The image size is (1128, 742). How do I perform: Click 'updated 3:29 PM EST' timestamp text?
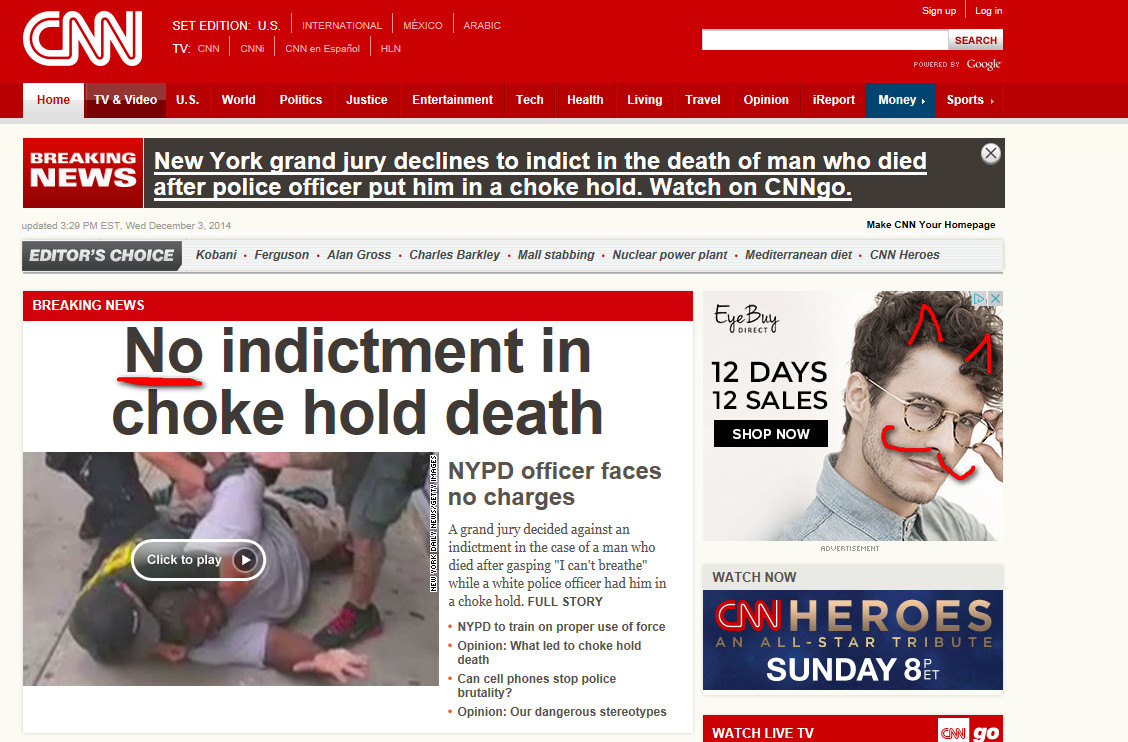tap(126, 225)
